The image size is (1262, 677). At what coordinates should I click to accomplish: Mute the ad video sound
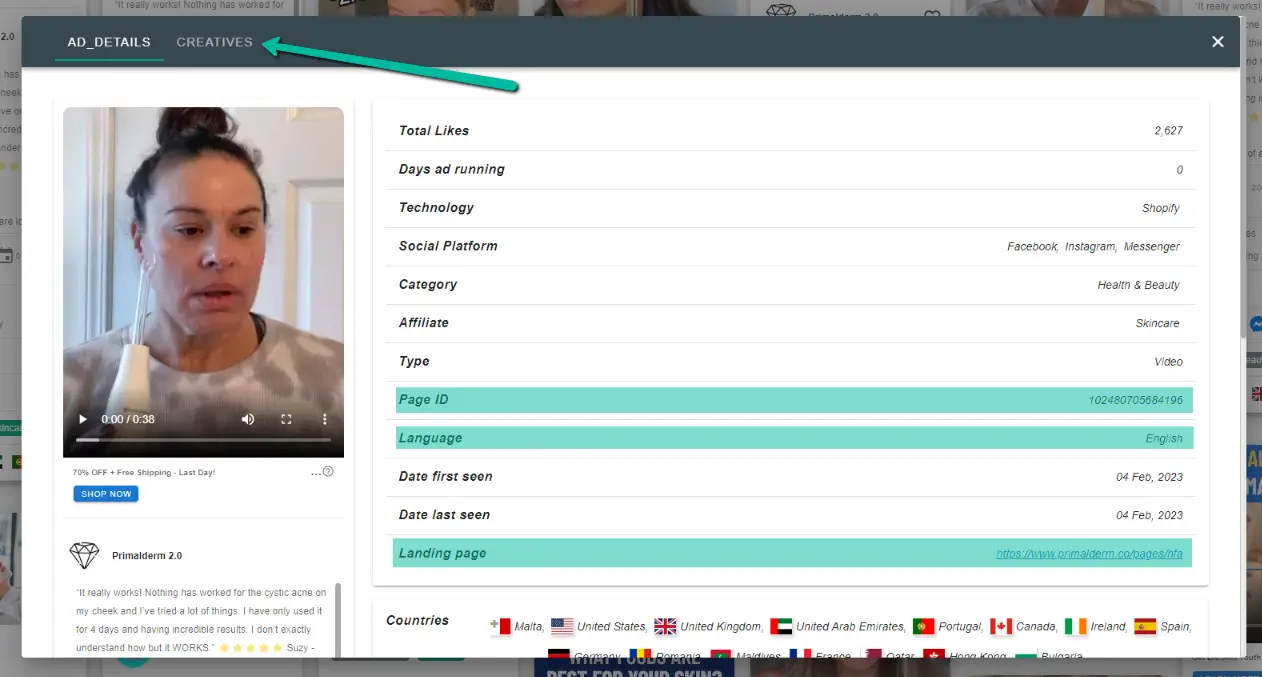[x=248, y=419]
